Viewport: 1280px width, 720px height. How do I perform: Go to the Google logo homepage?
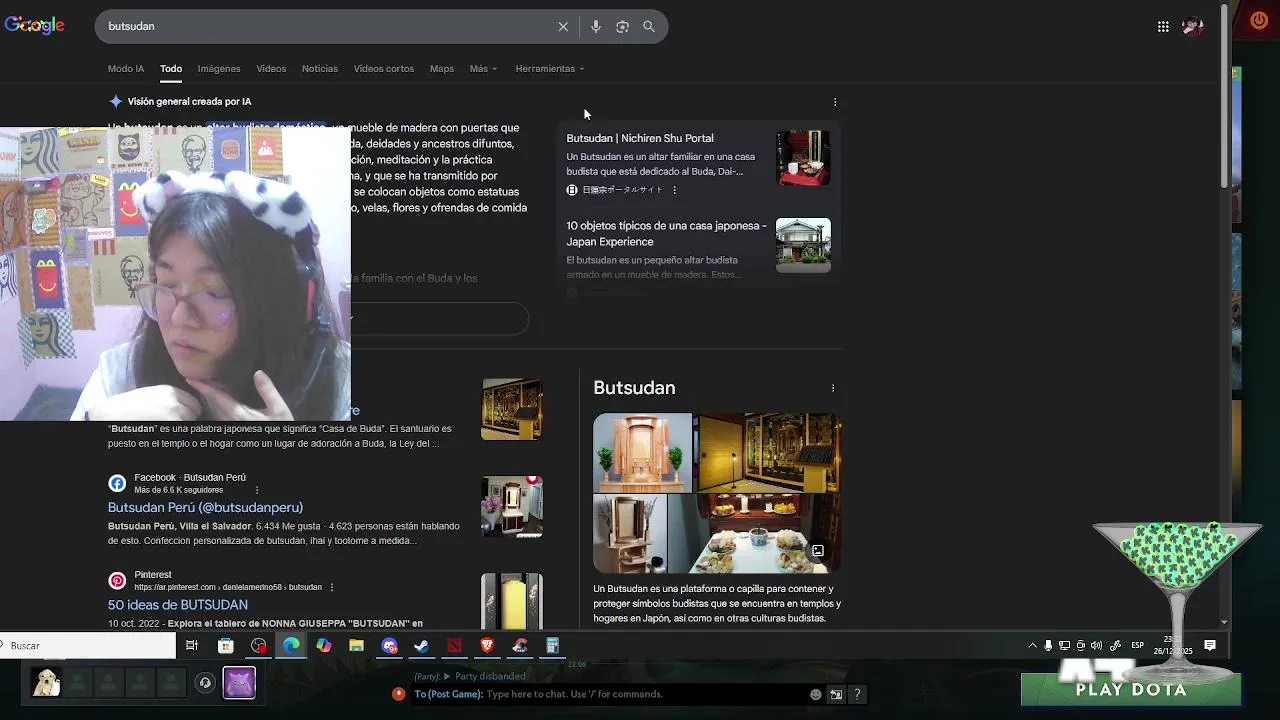pos(34,26)
